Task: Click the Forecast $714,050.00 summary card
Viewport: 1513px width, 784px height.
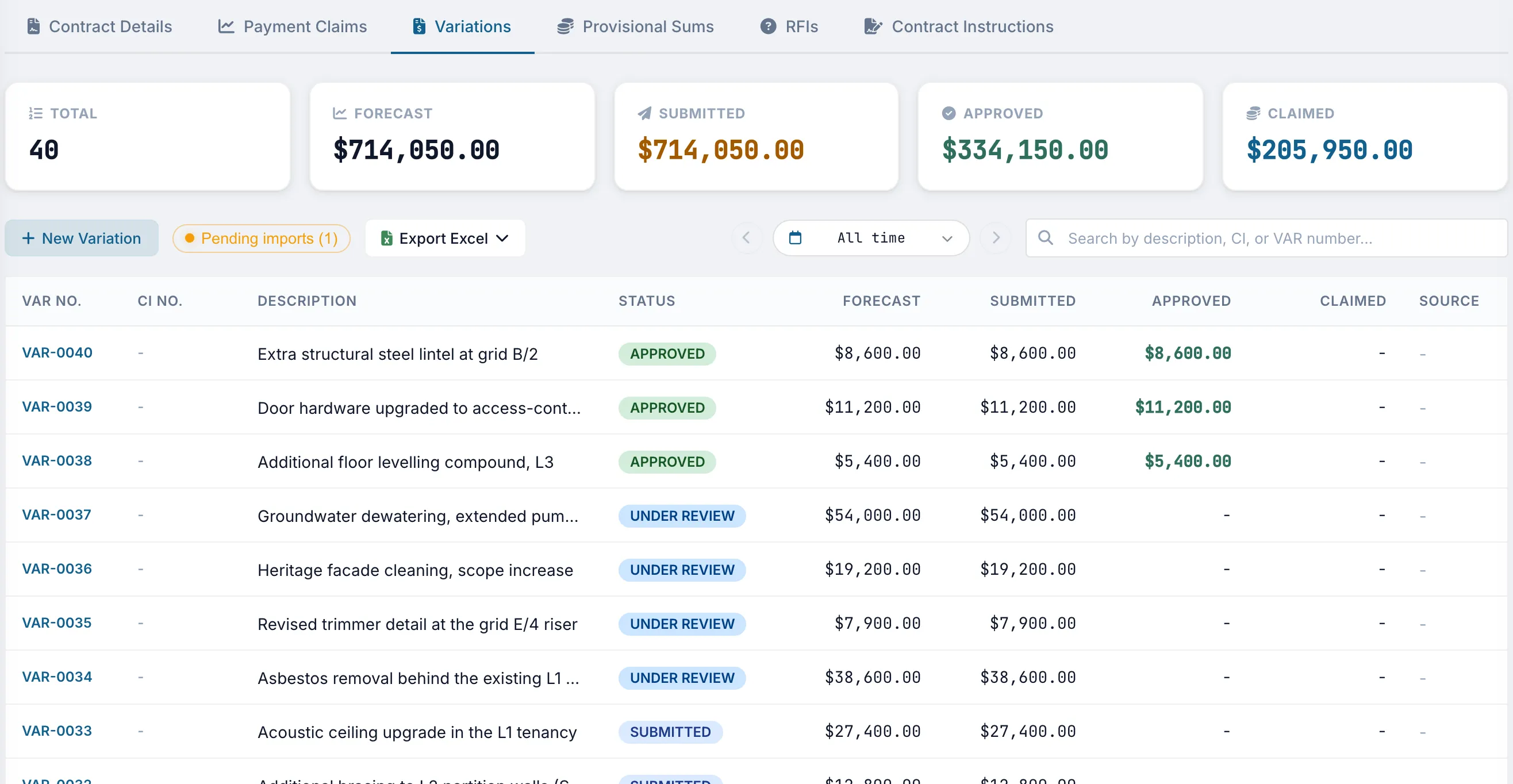Action: pyautogui.click(x=452, y=136)
